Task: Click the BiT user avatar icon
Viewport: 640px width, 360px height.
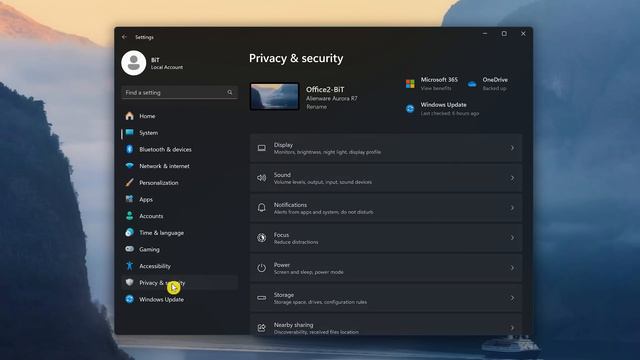Action: [133, 63]
